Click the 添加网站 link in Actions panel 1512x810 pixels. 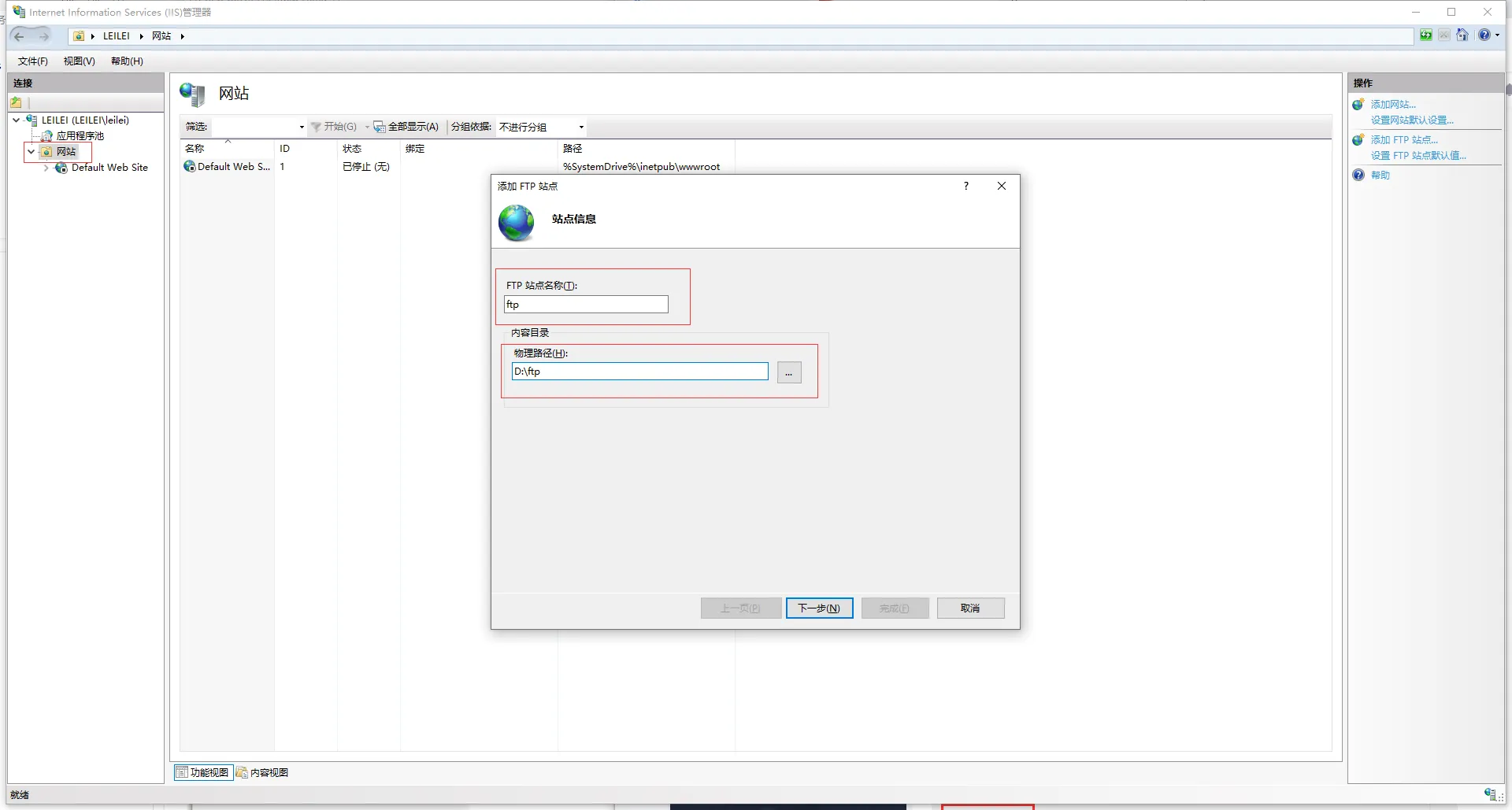pos(1392,105)
